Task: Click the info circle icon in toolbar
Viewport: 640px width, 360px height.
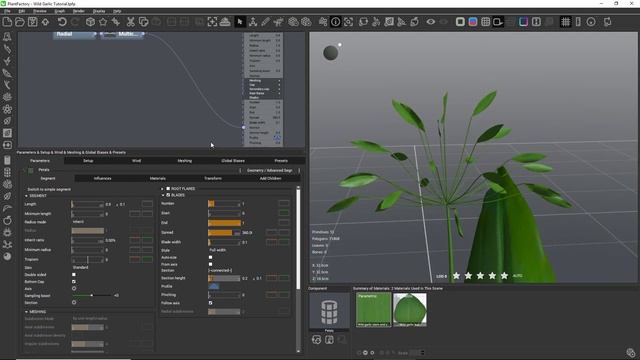Action: [336, 22]
